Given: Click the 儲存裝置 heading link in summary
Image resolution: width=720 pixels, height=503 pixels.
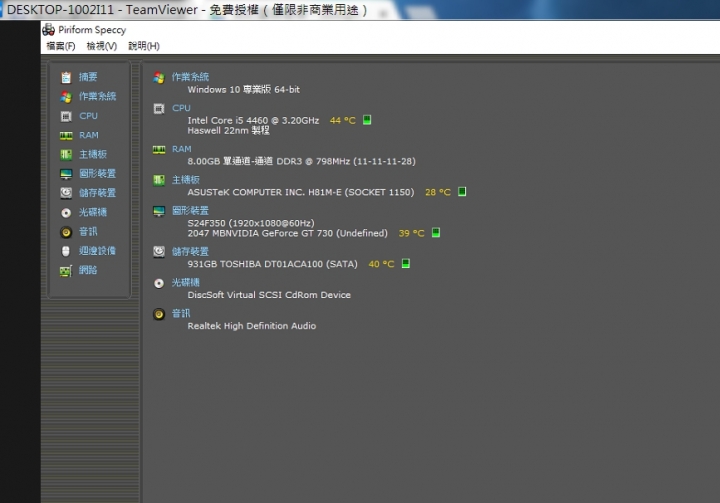Looking at the screenshot, I should 190,251.
